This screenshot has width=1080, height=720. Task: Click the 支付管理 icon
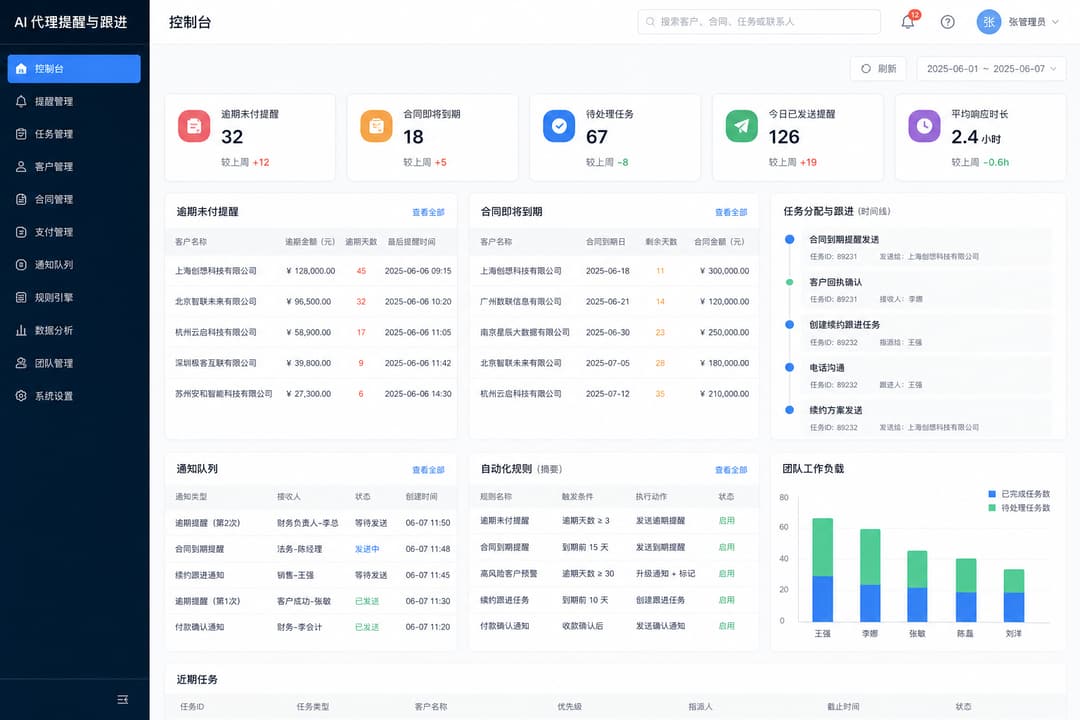click(21, 232)
